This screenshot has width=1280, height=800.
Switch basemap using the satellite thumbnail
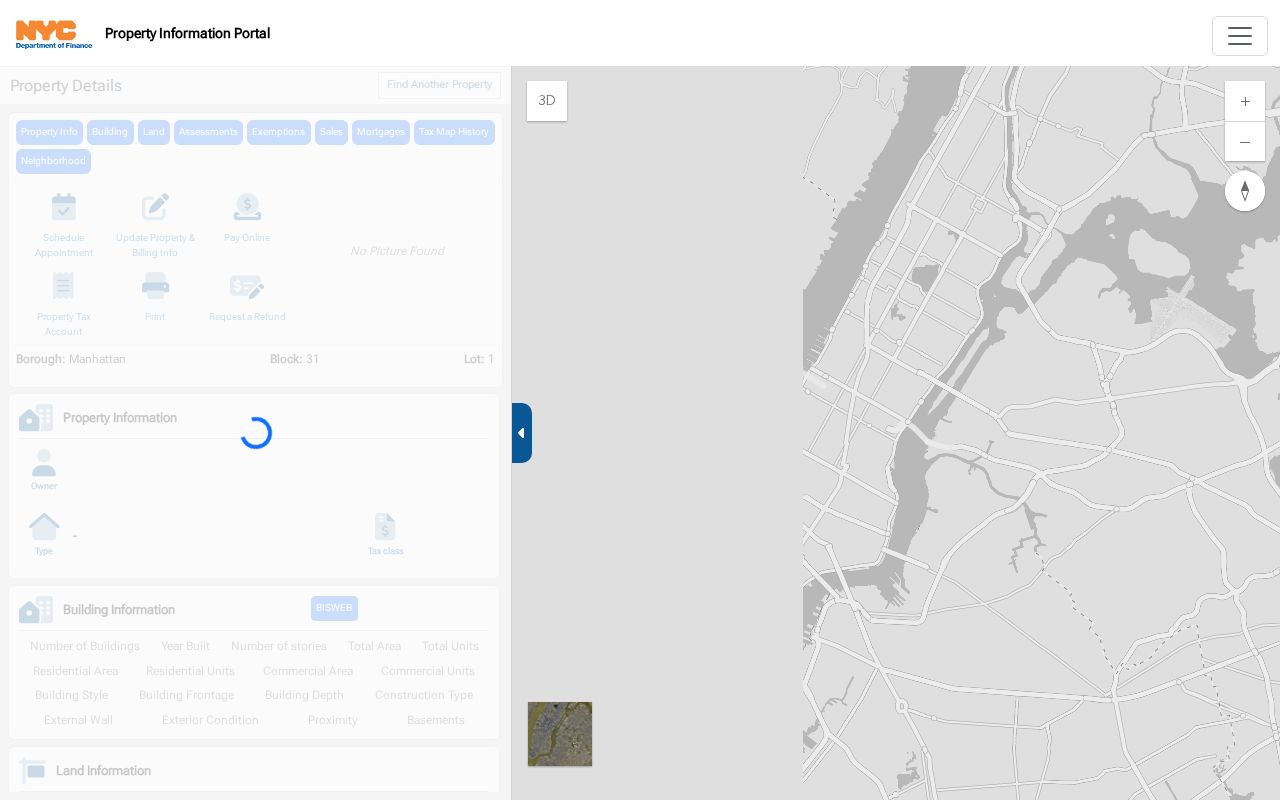pyautogui.click(x=560, y=734)
